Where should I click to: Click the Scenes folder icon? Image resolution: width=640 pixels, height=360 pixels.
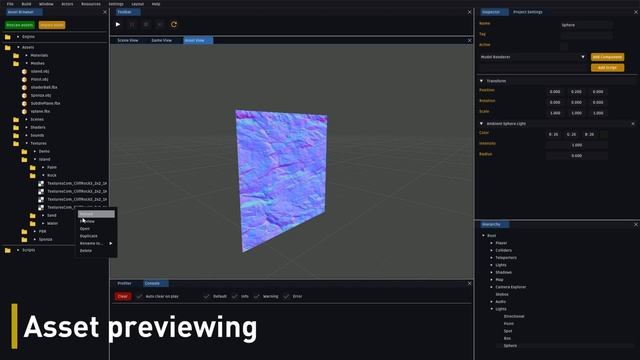click(x=16, y=120)
